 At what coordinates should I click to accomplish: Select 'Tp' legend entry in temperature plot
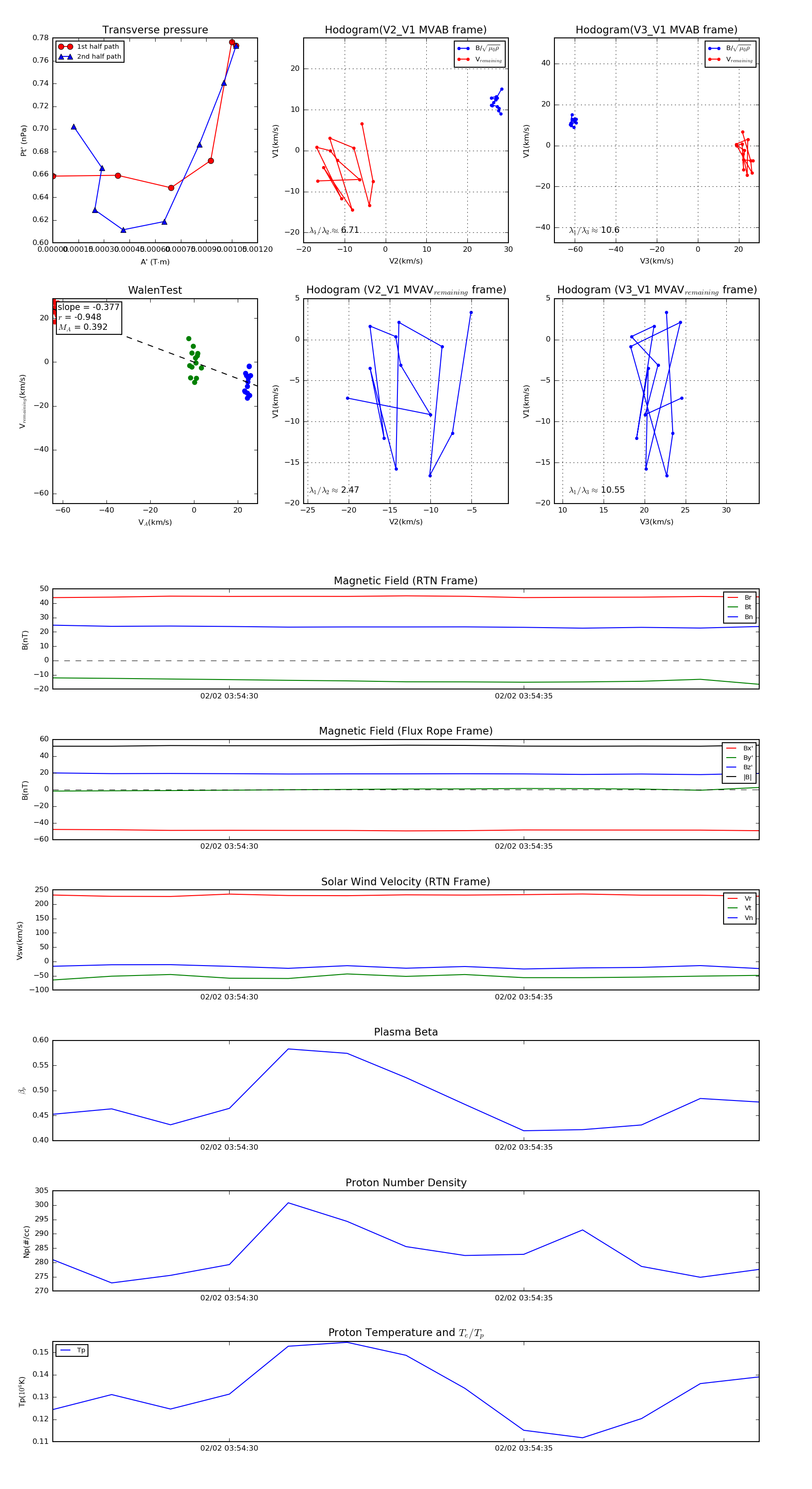73,1350
